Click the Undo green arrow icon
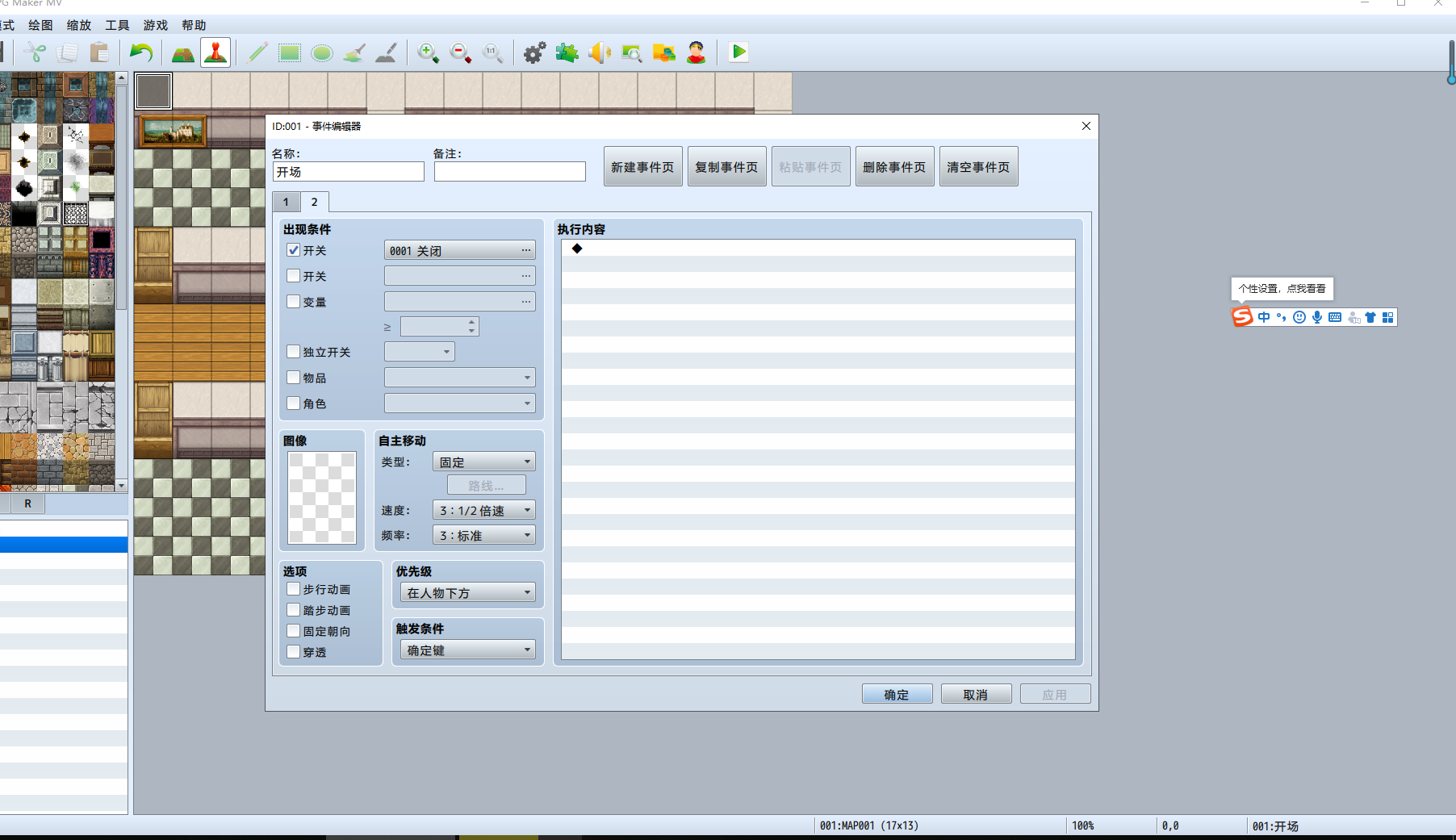 (x=141, y=53)
